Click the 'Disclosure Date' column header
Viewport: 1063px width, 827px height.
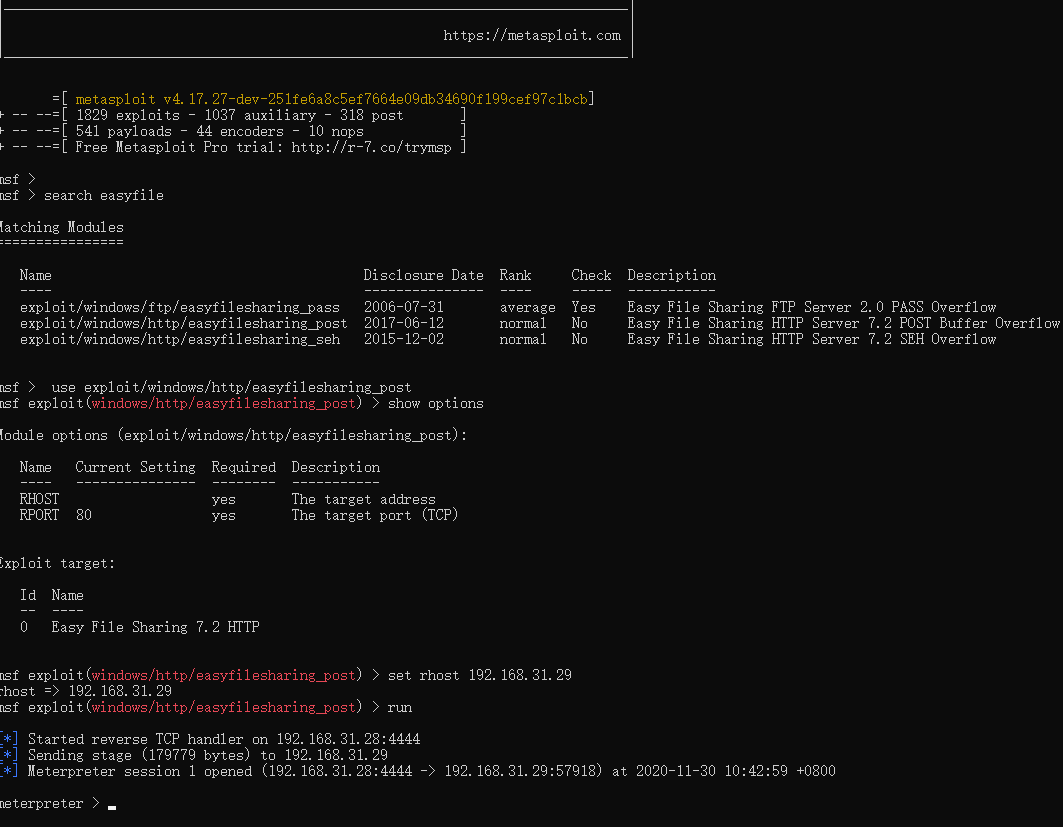click(x=423, y=275)
